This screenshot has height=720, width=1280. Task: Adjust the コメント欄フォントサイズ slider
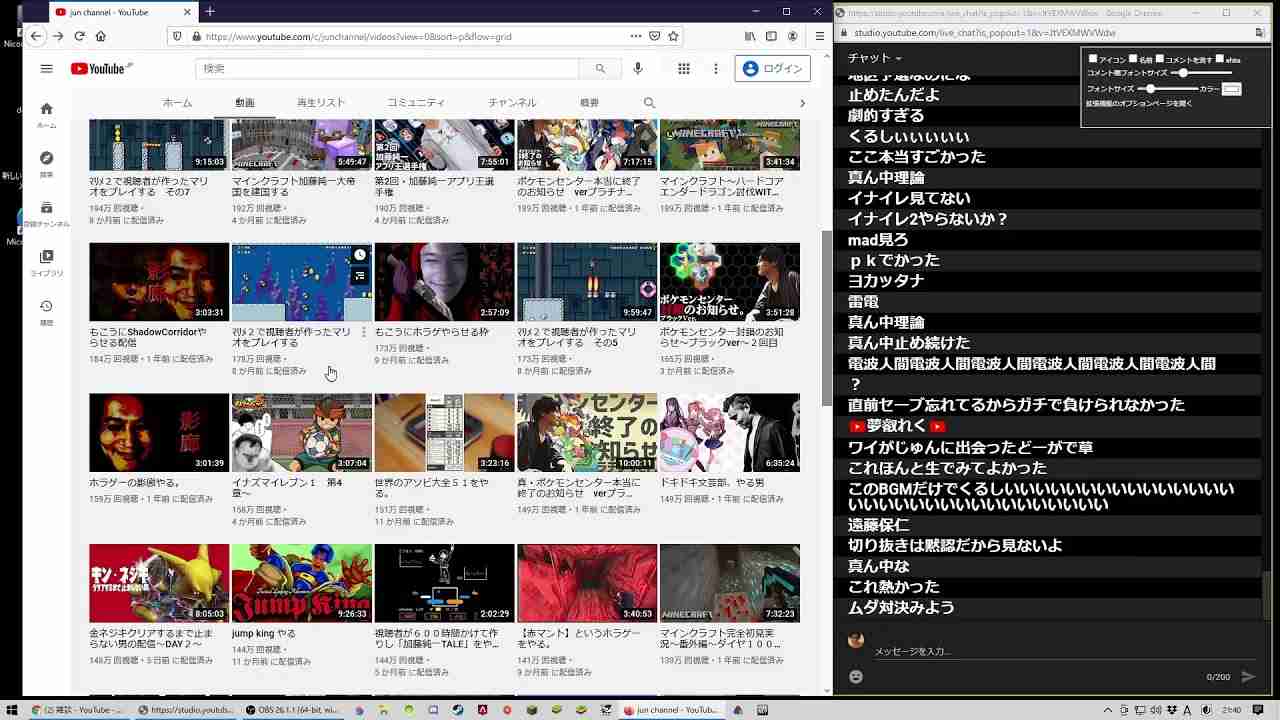(x=1200, y=73)
